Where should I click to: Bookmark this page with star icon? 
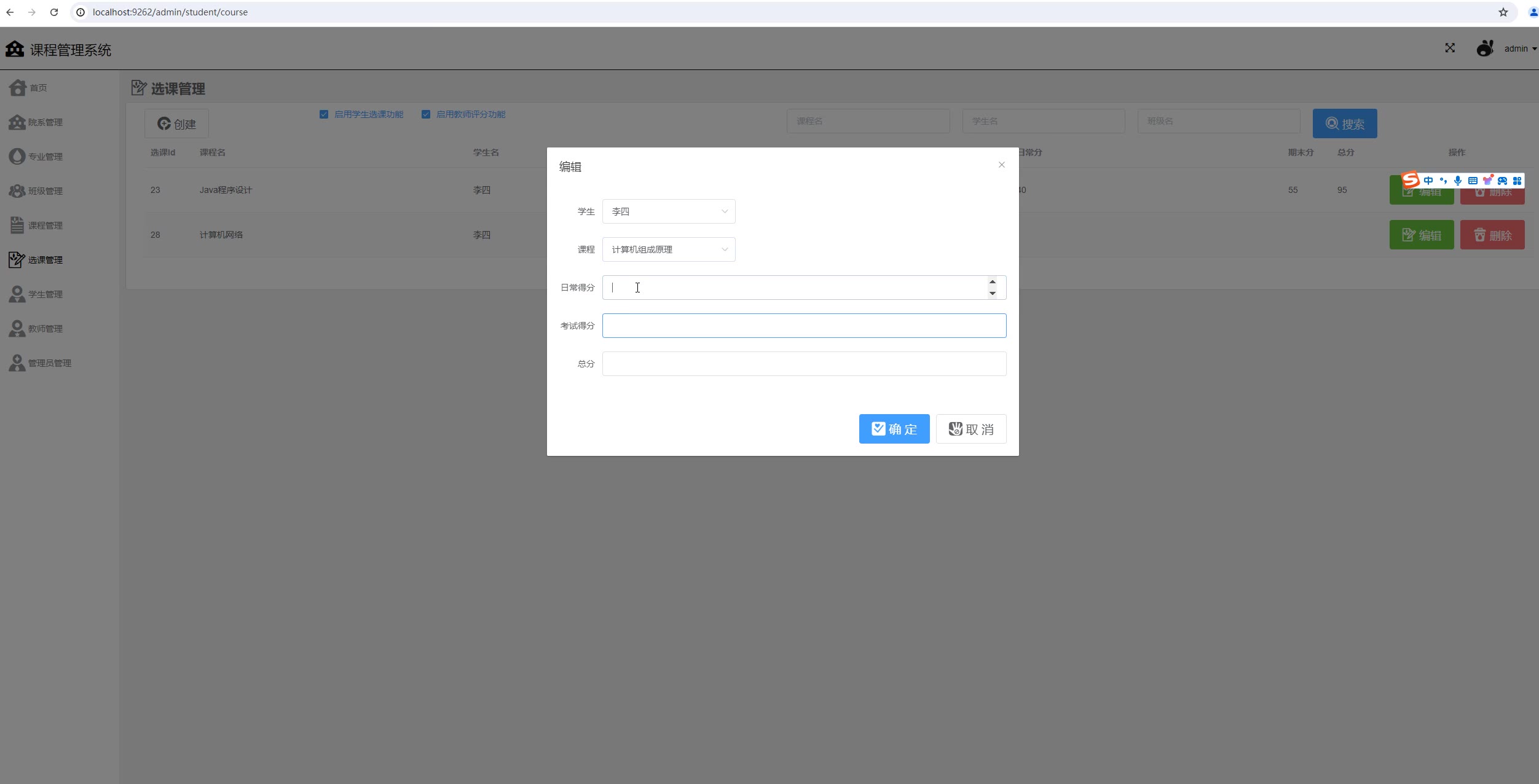1503,12
